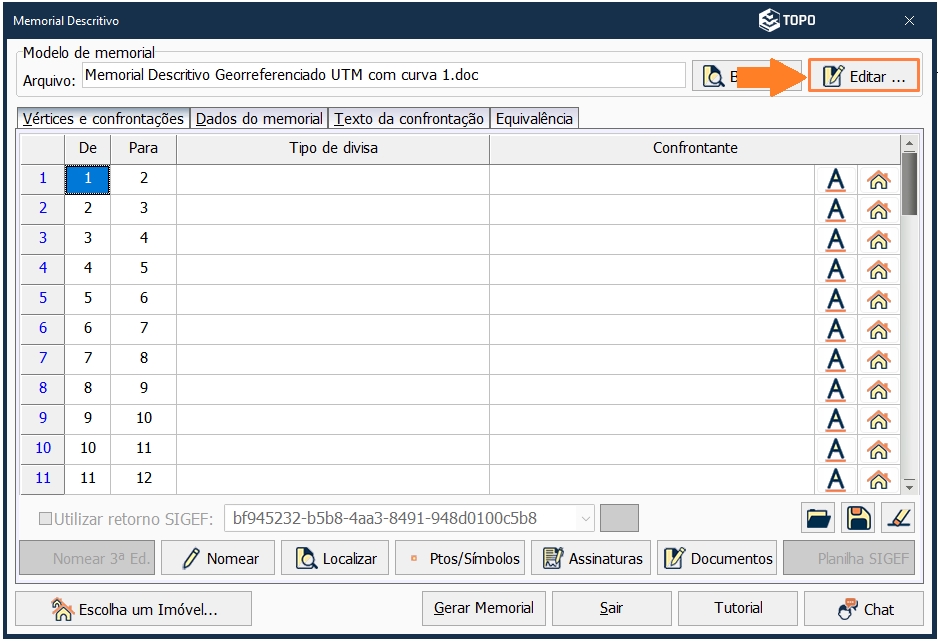Click the "A" icon on row 10
This screenshot has height=642, width=938.
(836, 448)
